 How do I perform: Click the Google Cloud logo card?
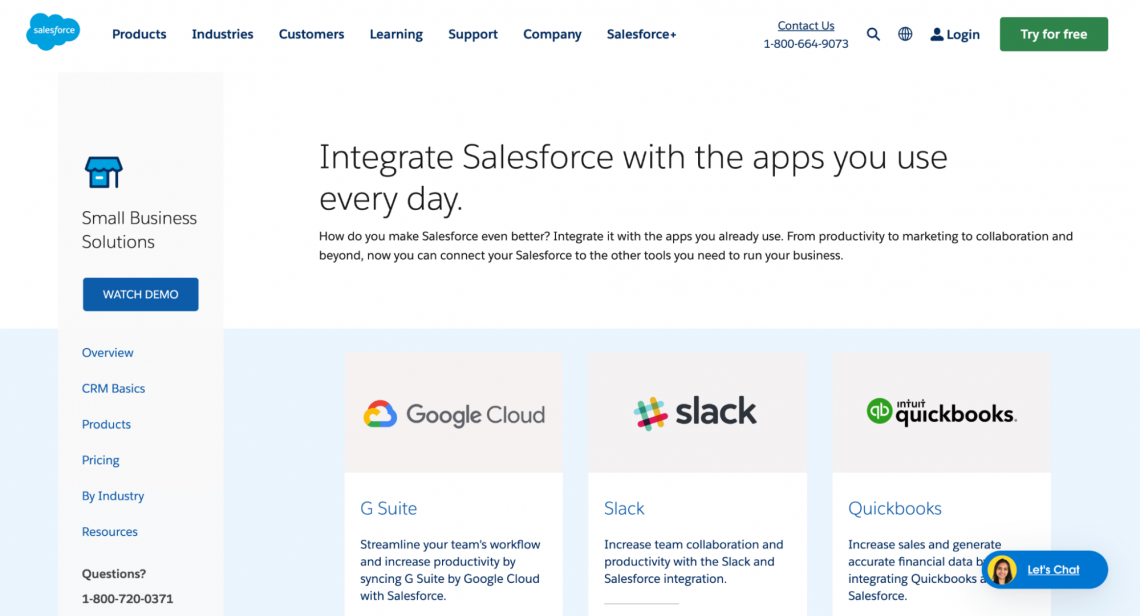(x=454, y=413)
